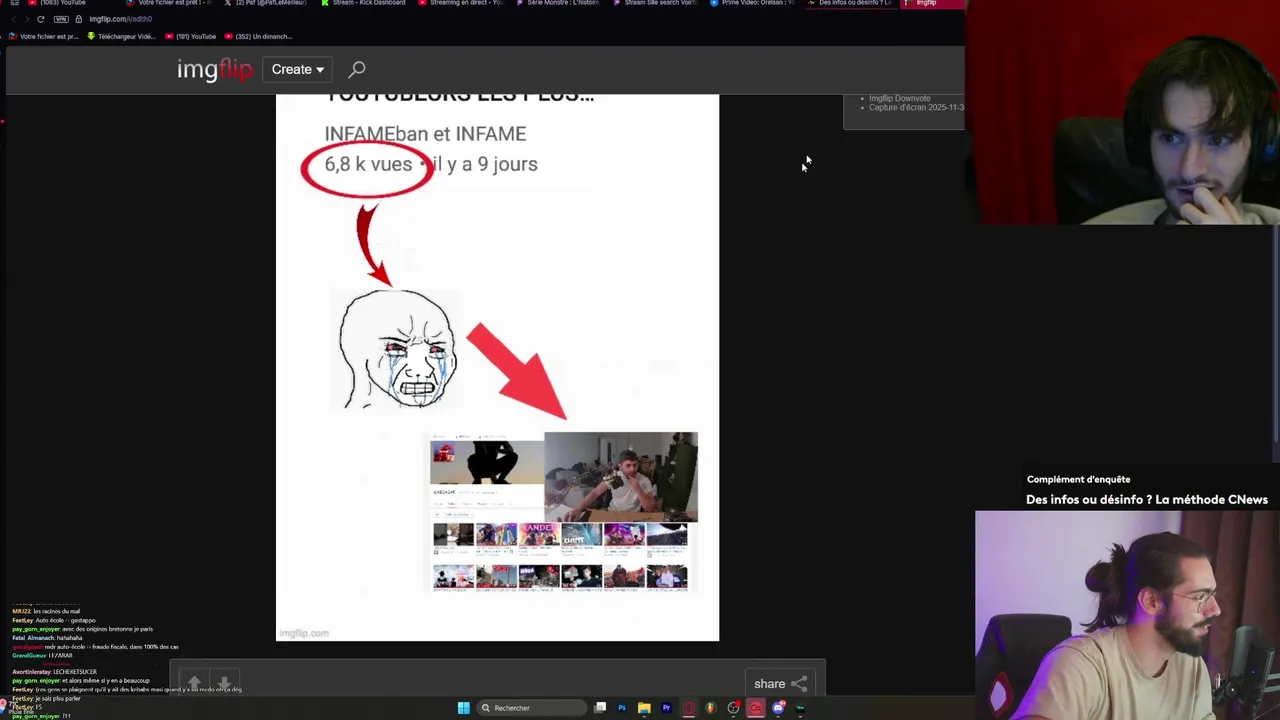1280x720 pixels.
Task: Switch to the Stream Site search tab
Action: [655, 3]
